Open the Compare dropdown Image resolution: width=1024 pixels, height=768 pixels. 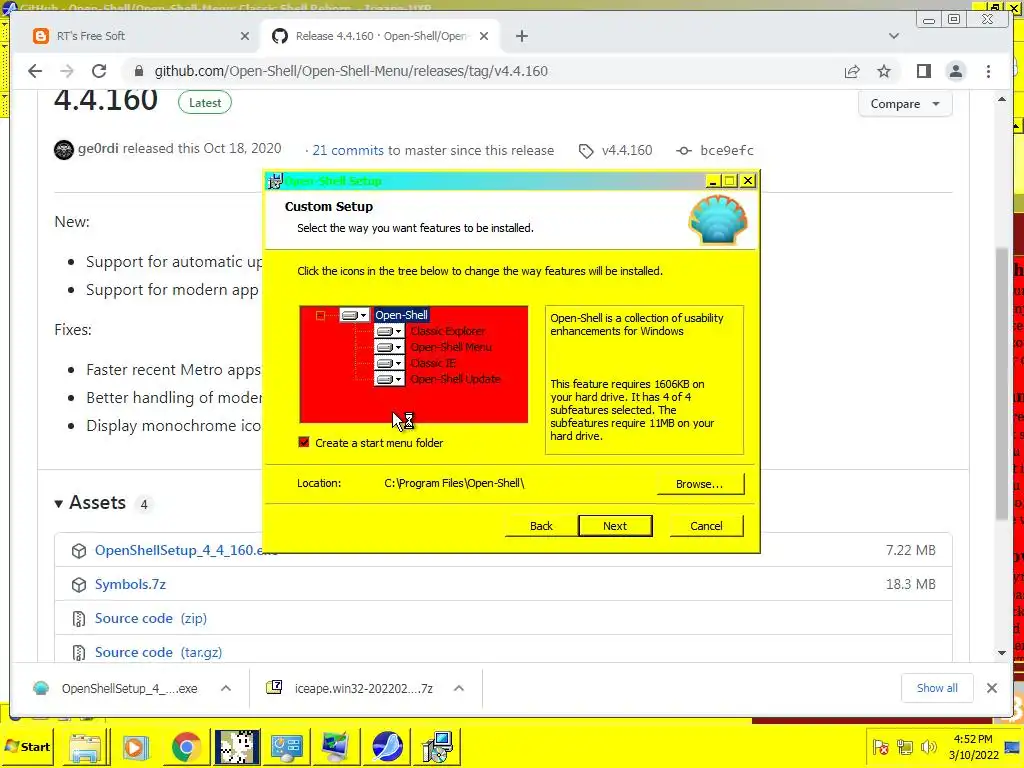pos(904,104)
